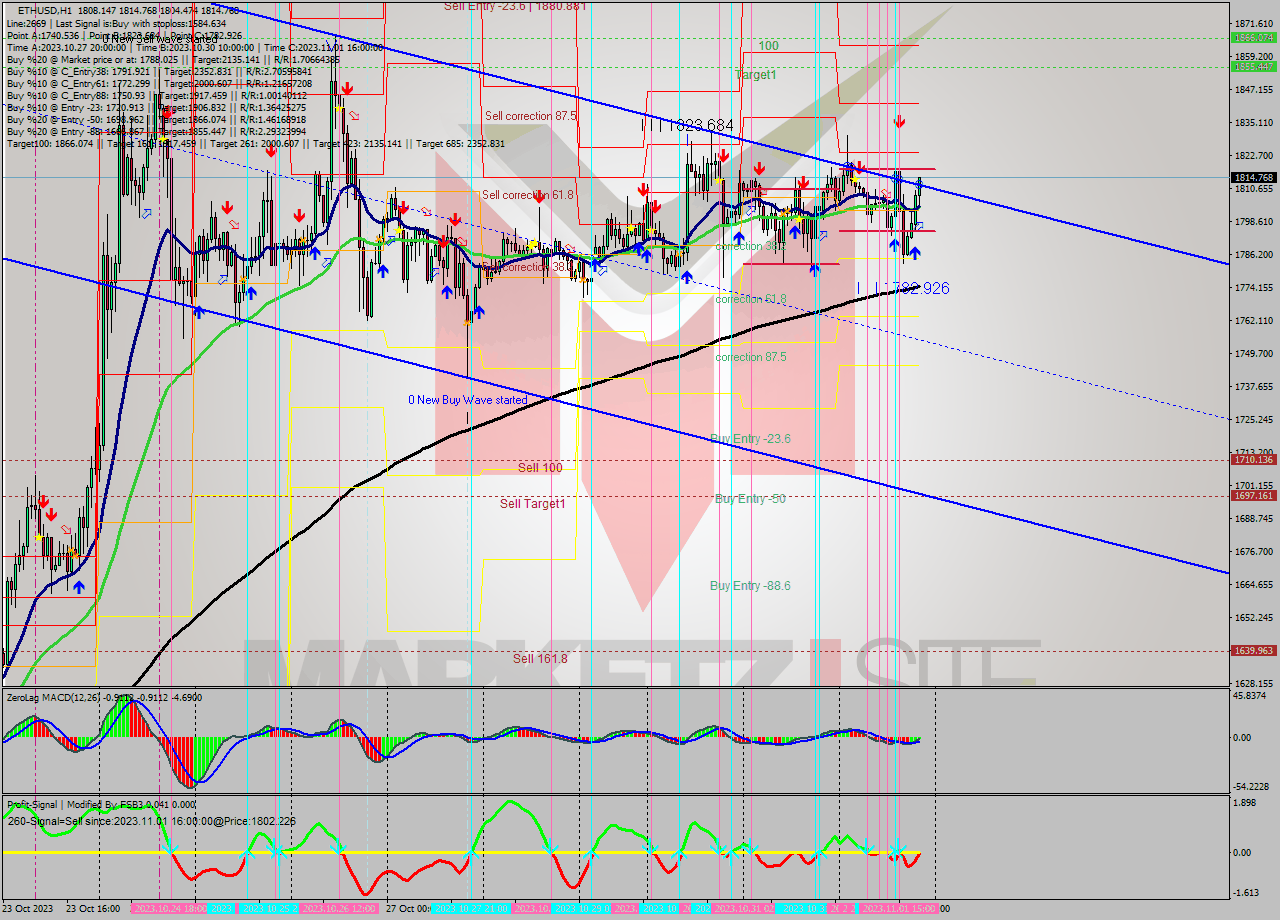This screenshot has width=1280, height=920.
Task: Click the red sell arrow above the latest candles
Action: (900, 121)
